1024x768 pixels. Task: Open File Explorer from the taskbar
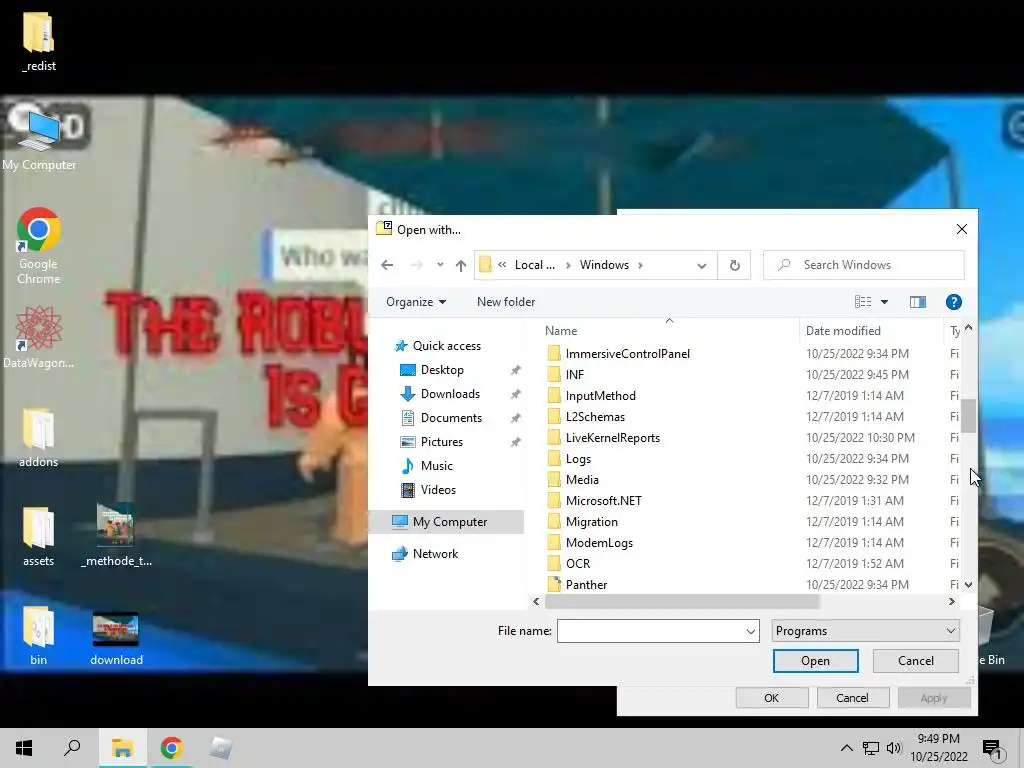click(x=122, y=748)
